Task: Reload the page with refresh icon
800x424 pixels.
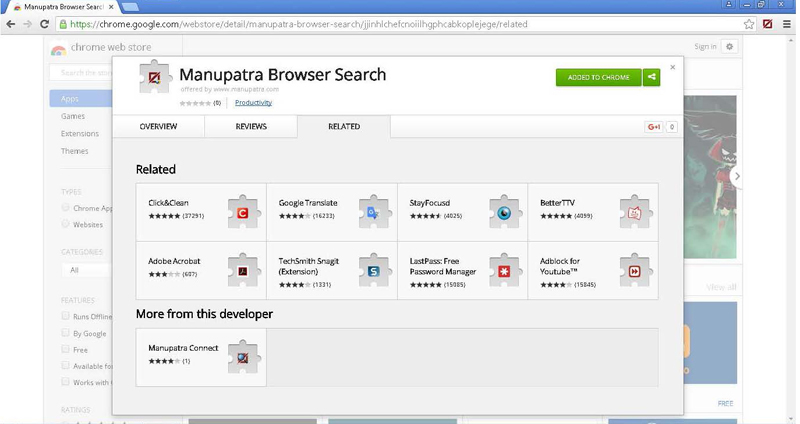Action: (x=44, y=24)
